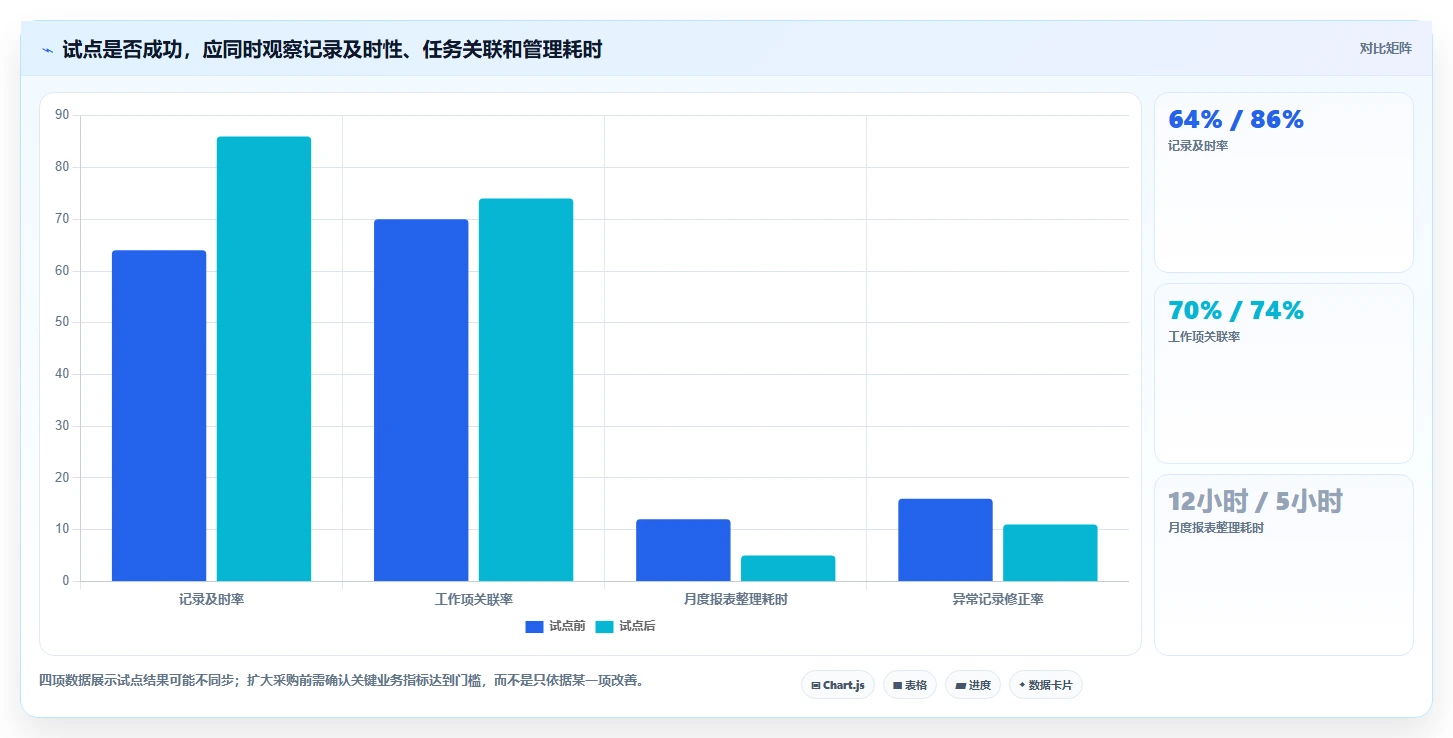Click the 记录及时率 x-axis label
1453x738 pixels.
(212, 600)
